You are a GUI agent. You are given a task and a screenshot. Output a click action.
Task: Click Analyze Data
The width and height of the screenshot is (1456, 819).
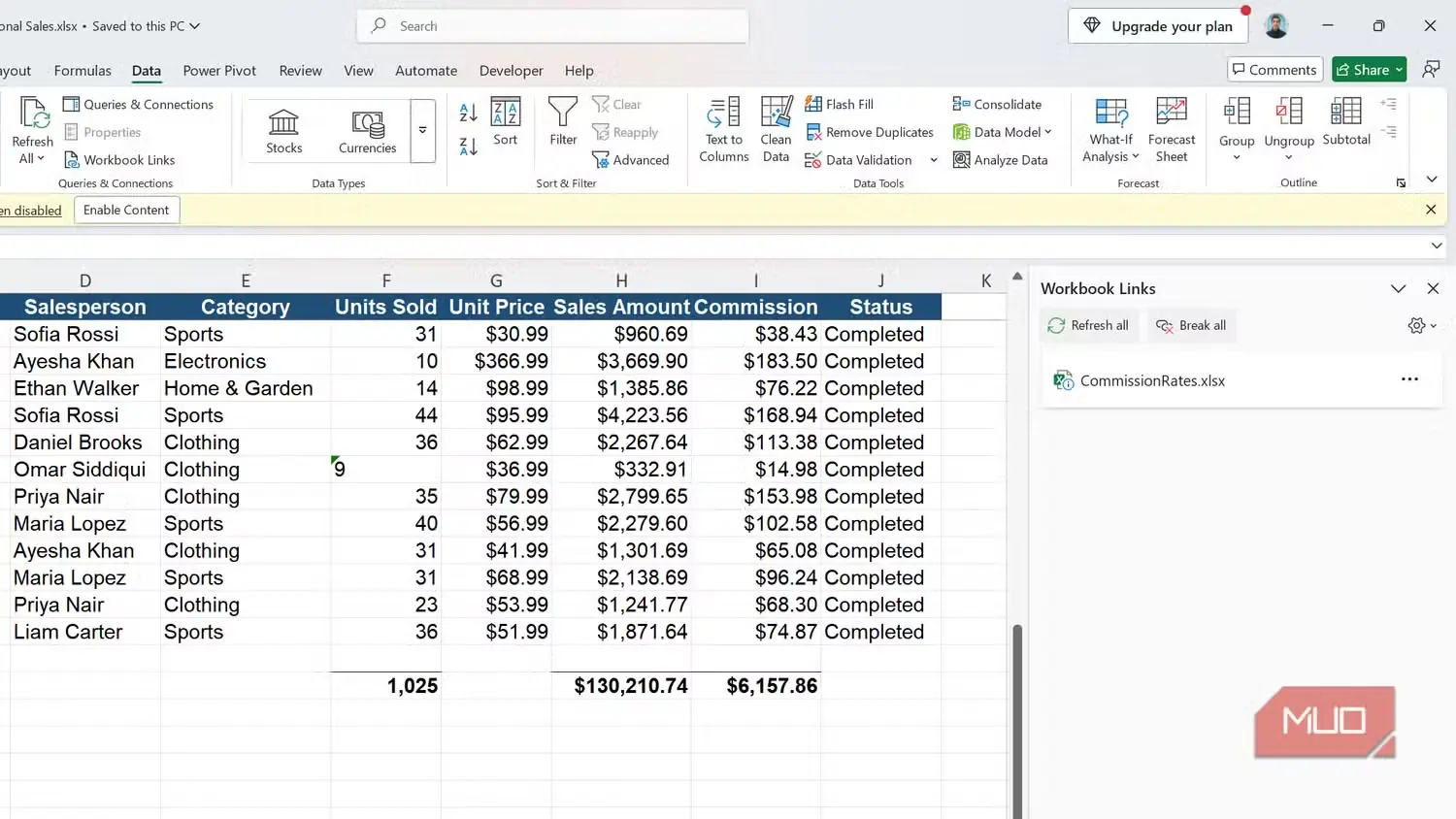[x=1001, y=160]
